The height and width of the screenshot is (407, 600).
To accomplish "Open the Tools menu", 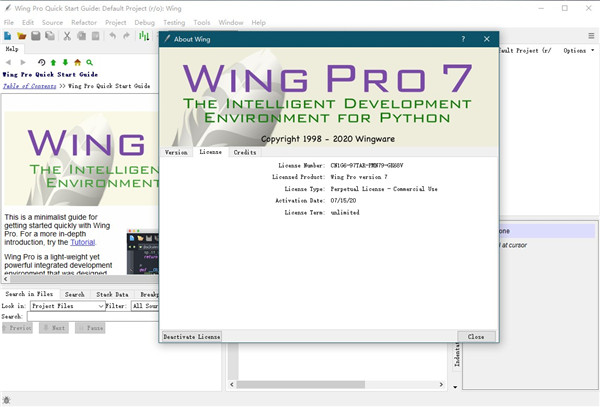I will click(202, 23).
